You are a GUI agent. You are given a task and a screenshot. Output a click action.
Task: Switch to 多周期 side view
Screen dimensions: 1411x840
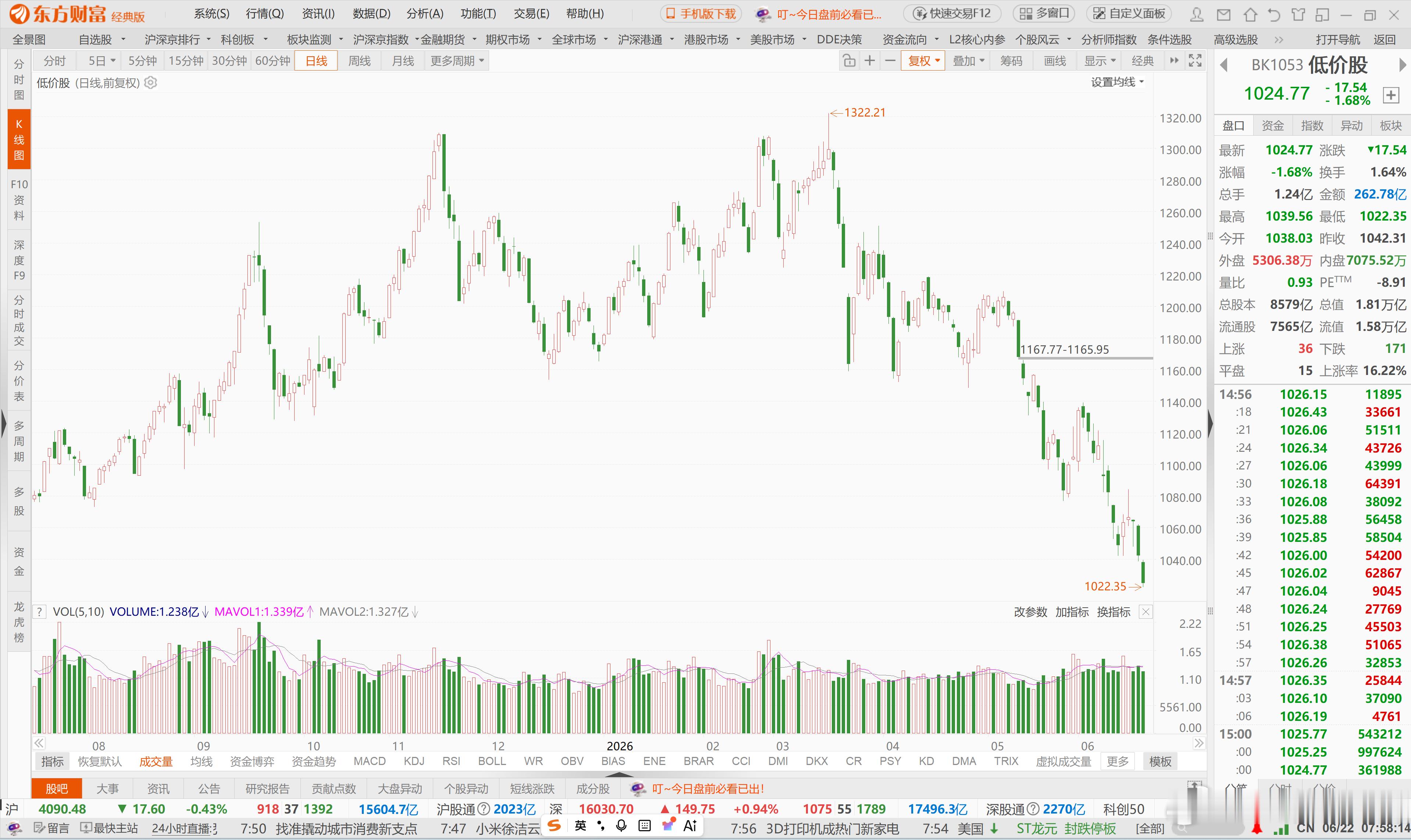point(19,442)
